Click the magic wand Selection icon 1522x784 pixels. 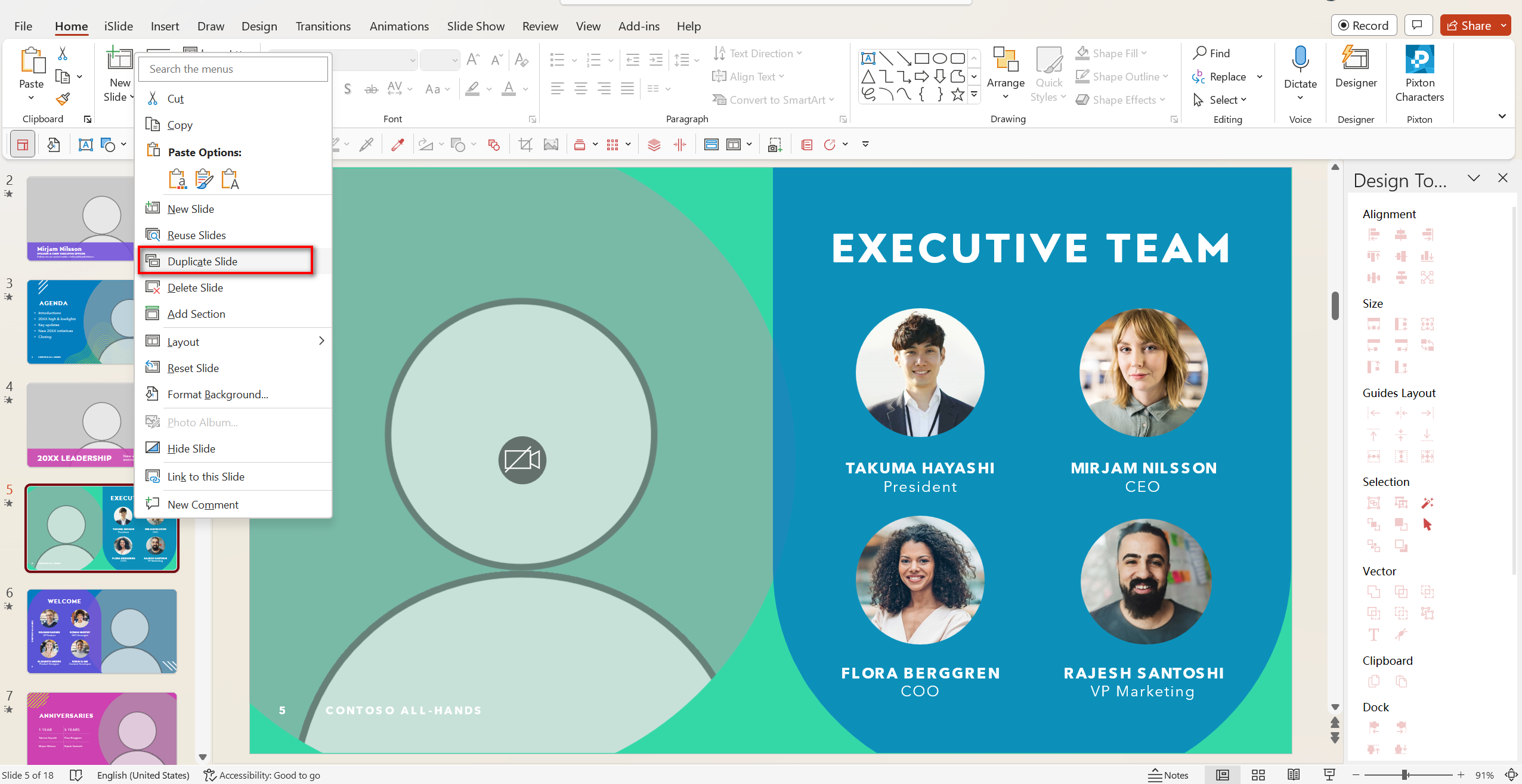[1427, 503]
